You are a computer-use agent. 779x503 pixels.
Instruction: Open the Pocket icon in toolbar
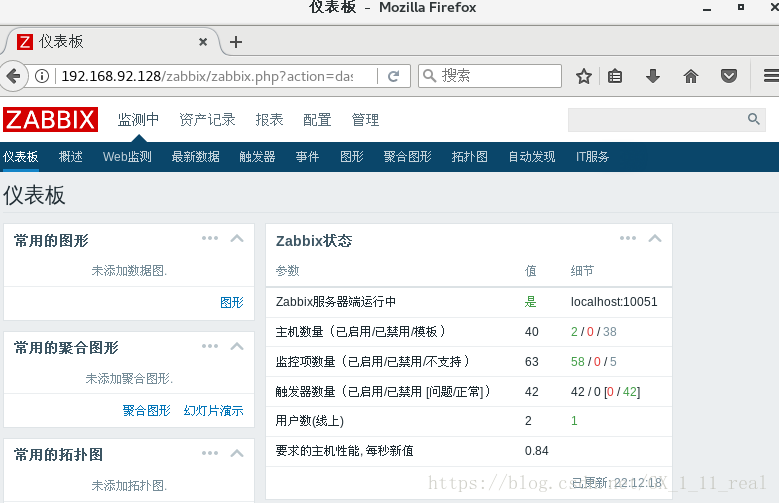click(729, 76)
